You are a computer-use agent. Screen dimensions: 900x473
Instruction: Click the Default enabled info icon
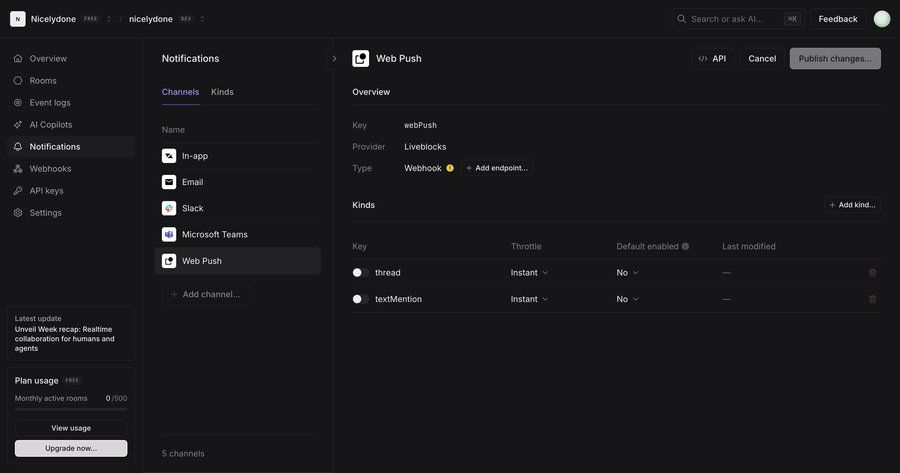point(685,246)
